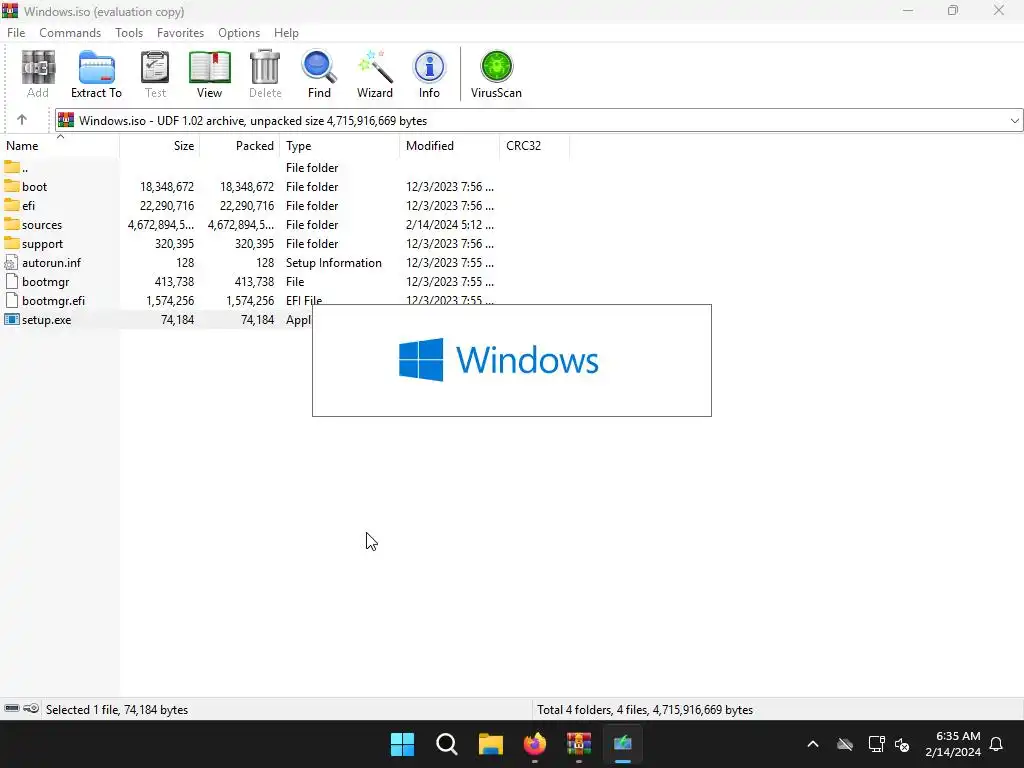Viewport: 1024px width, 768px height.
Task: Open the Commands menu
Action: [x=70, y=33]
